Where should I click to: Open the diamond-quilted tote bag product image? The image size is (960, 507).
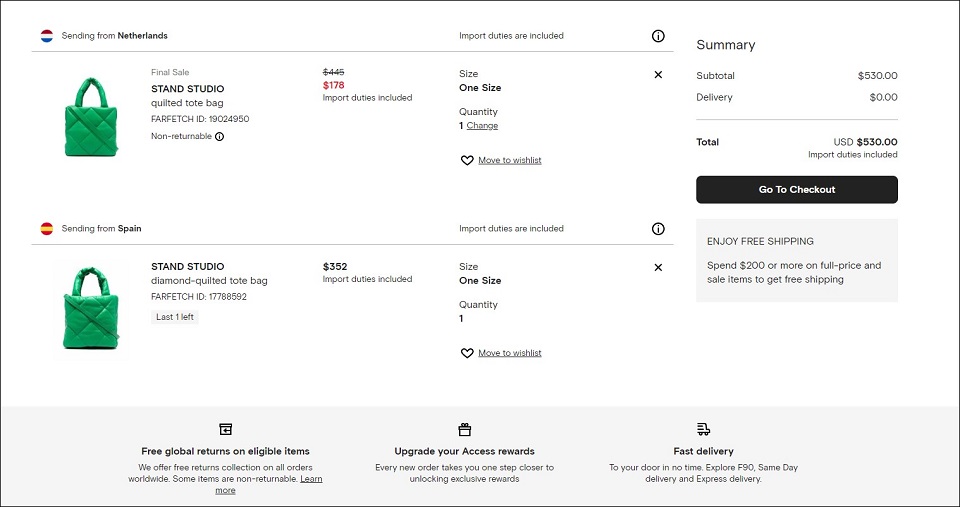click(91, 309)
